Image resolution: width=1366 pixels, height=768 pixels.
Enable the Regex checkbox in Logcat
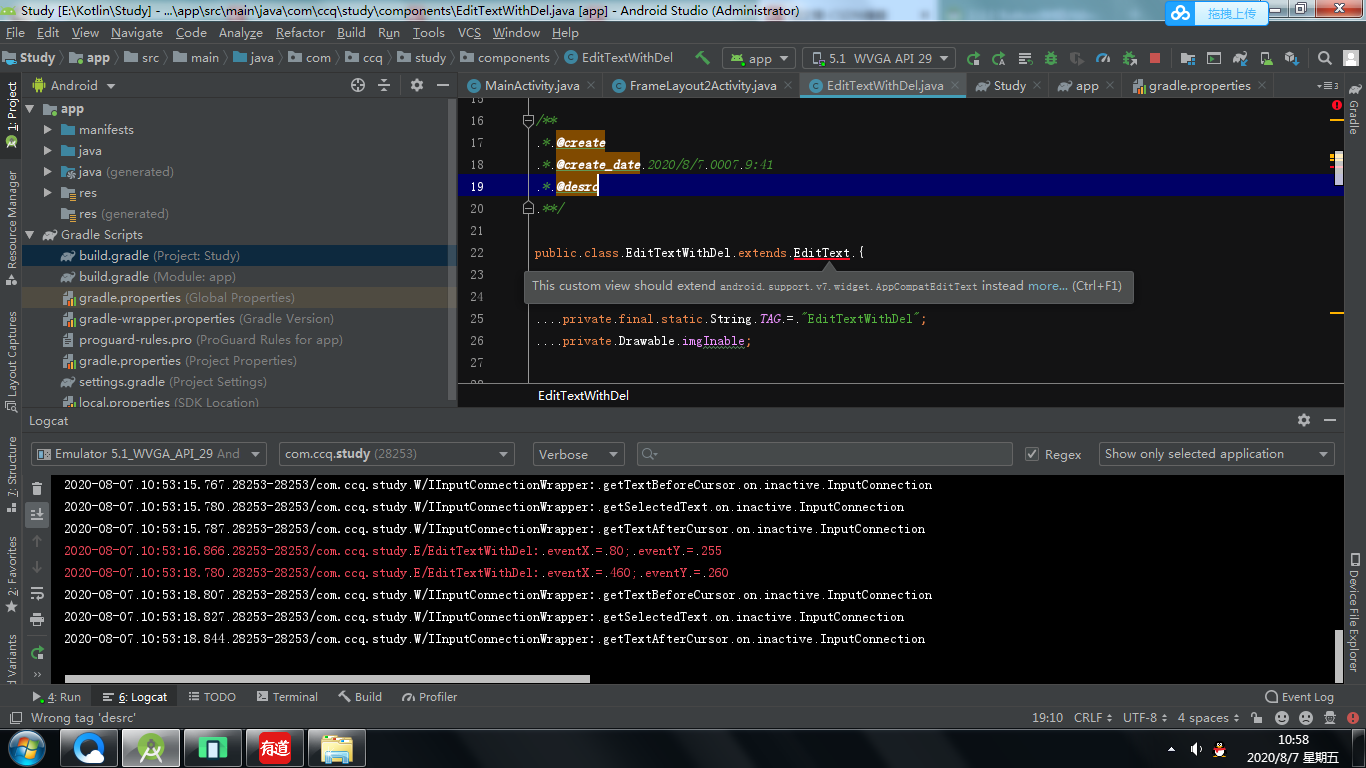click(1031, 453)
